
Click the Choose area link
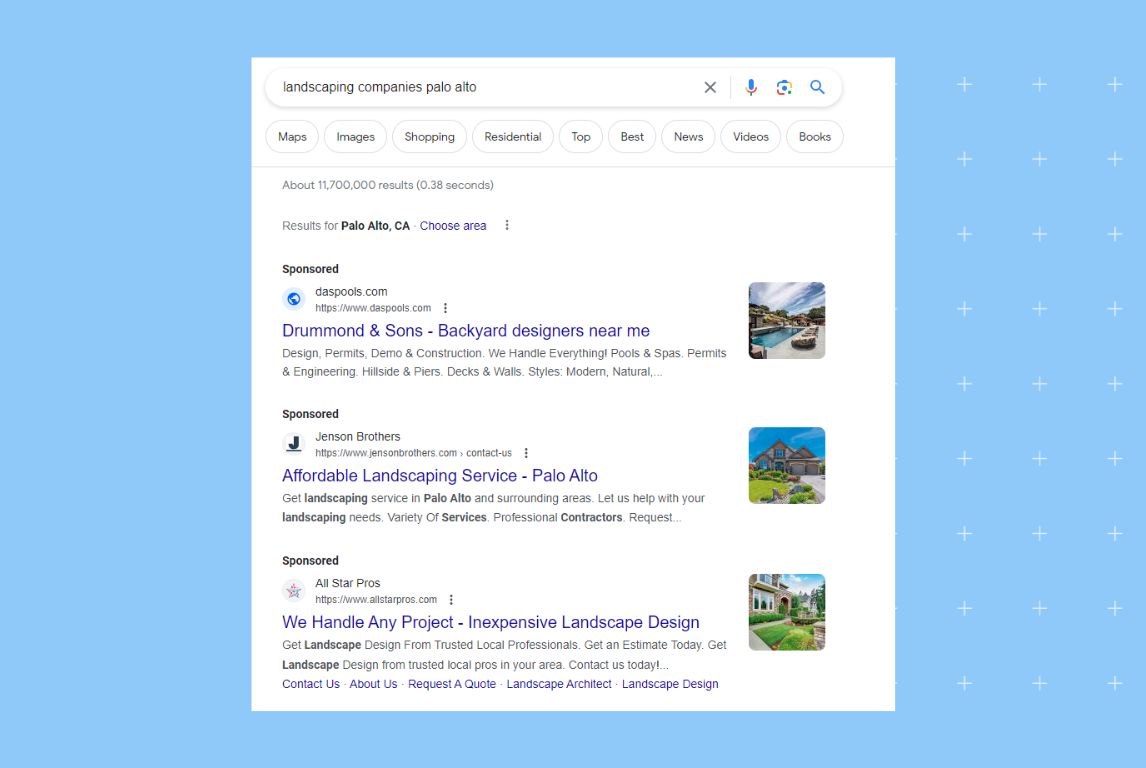pyautogui.click(x=452, y=226)
